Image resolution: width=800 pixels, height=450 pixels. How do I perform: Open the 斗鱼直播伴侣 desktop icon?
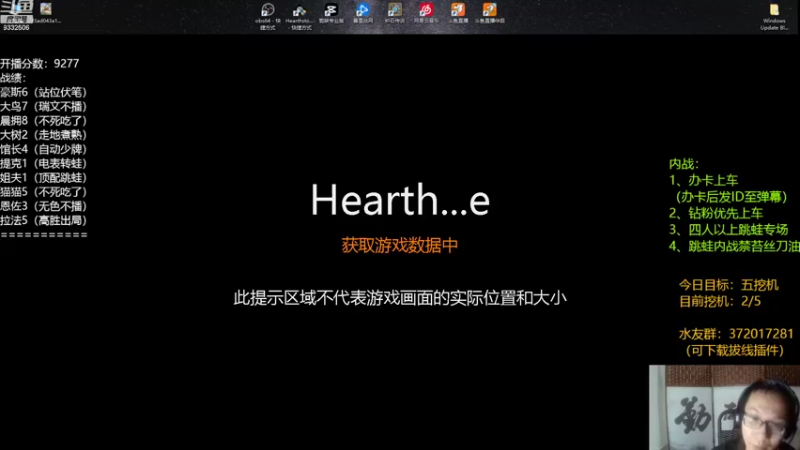coord(490,13)
